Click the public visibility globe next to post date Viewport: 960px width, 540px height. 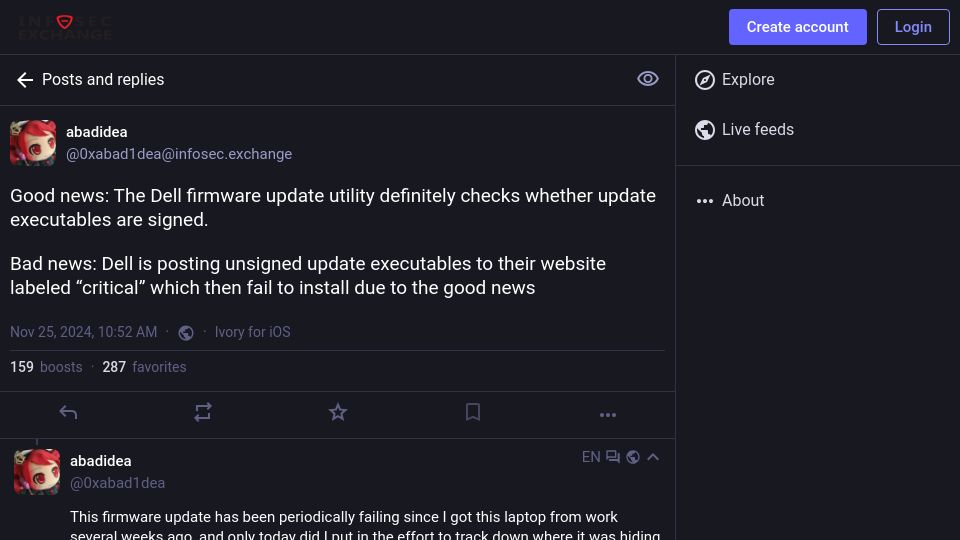pos(186,332)
